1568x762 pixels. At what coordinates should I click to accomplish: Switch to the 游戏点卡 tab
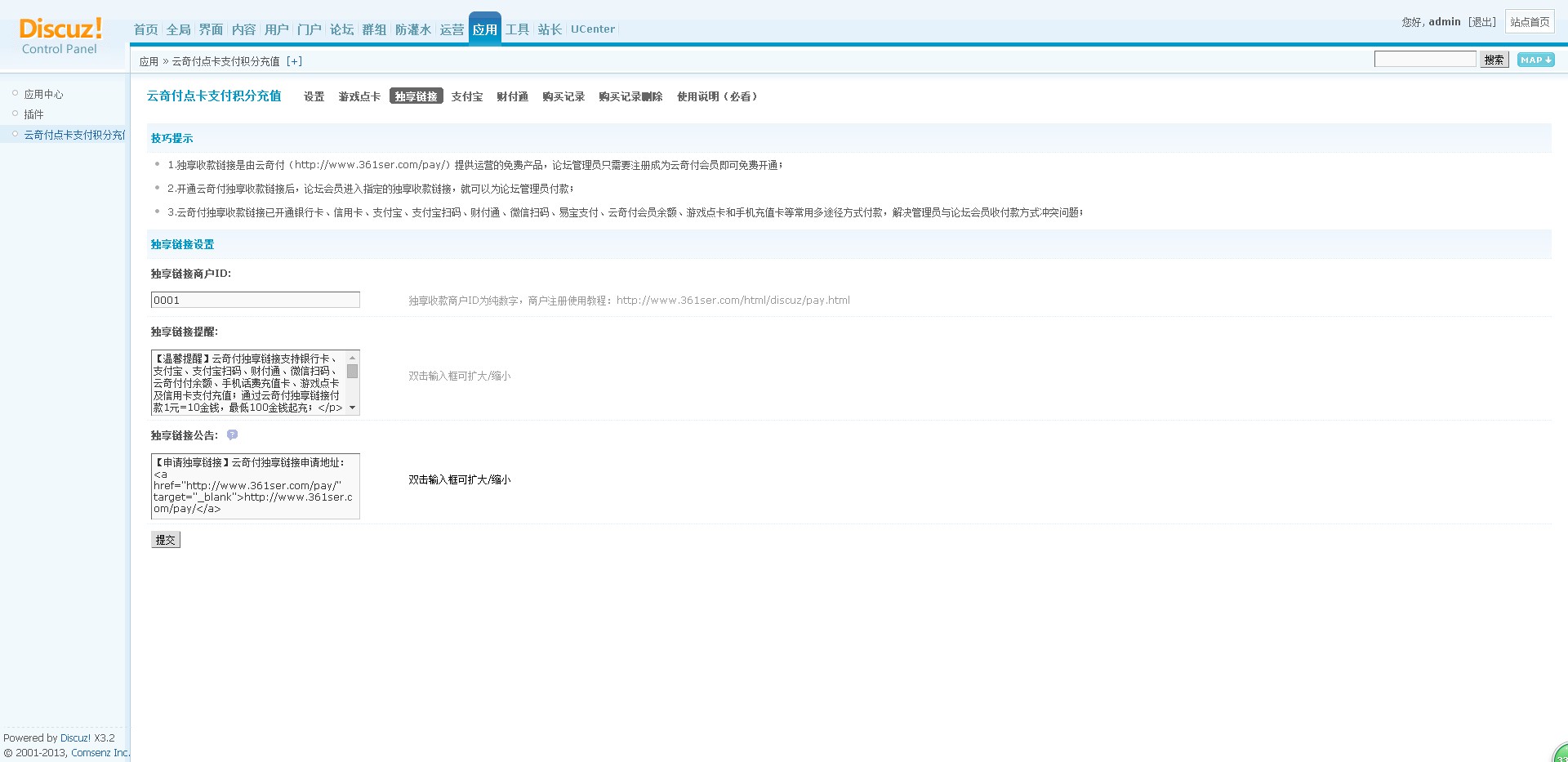(359, 96)
